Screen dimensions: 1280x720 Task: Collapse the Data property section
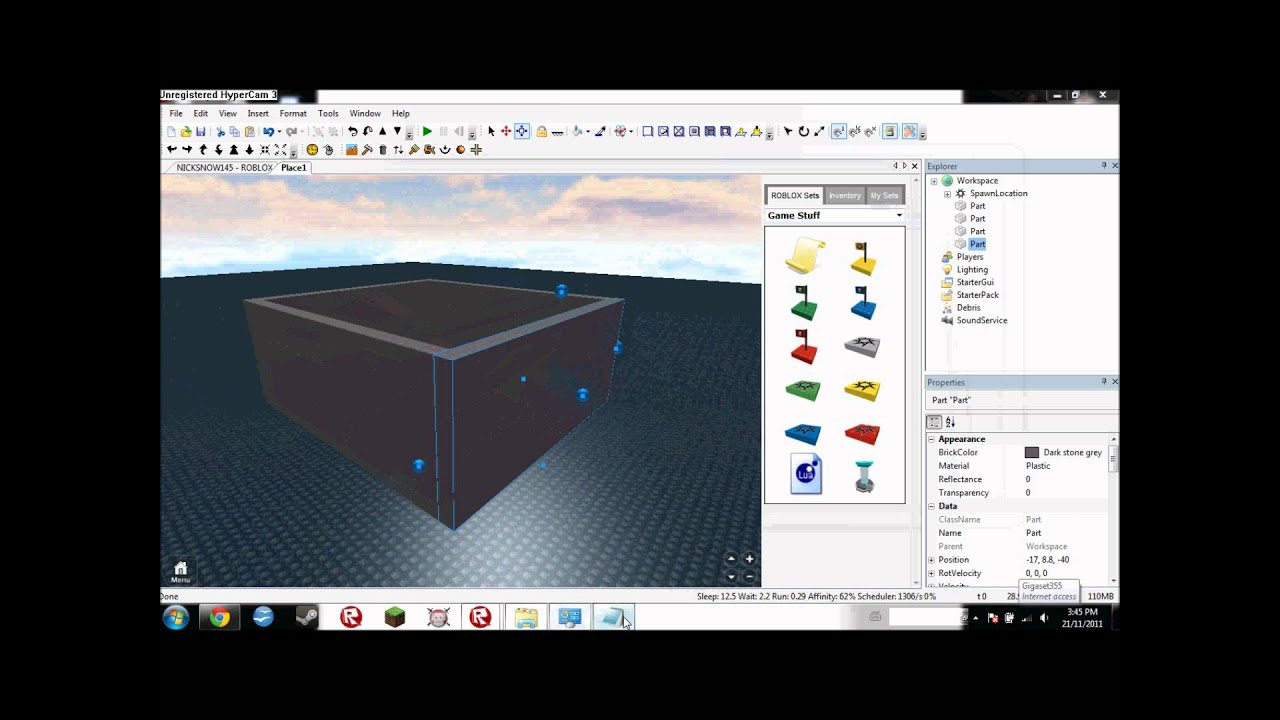(932, 506)
